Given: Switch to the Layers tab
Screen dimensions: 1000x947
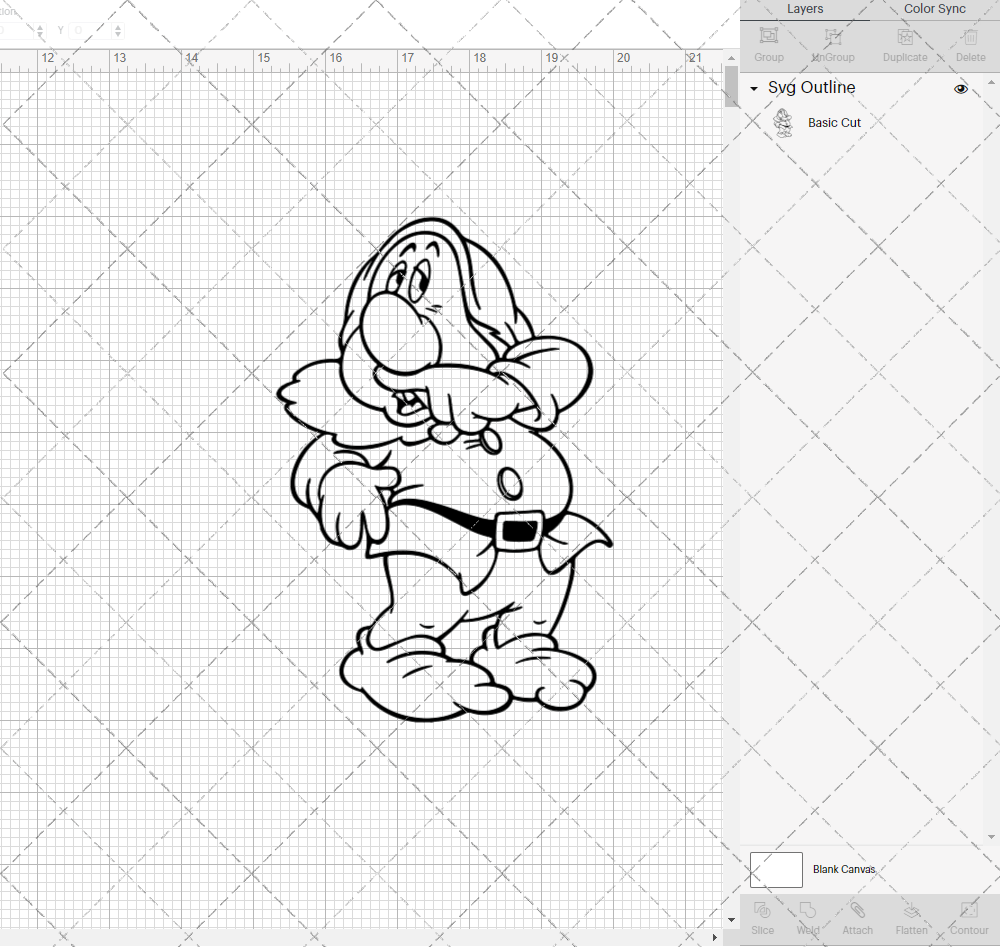Looking at the screenshot, I should (805, 9).
